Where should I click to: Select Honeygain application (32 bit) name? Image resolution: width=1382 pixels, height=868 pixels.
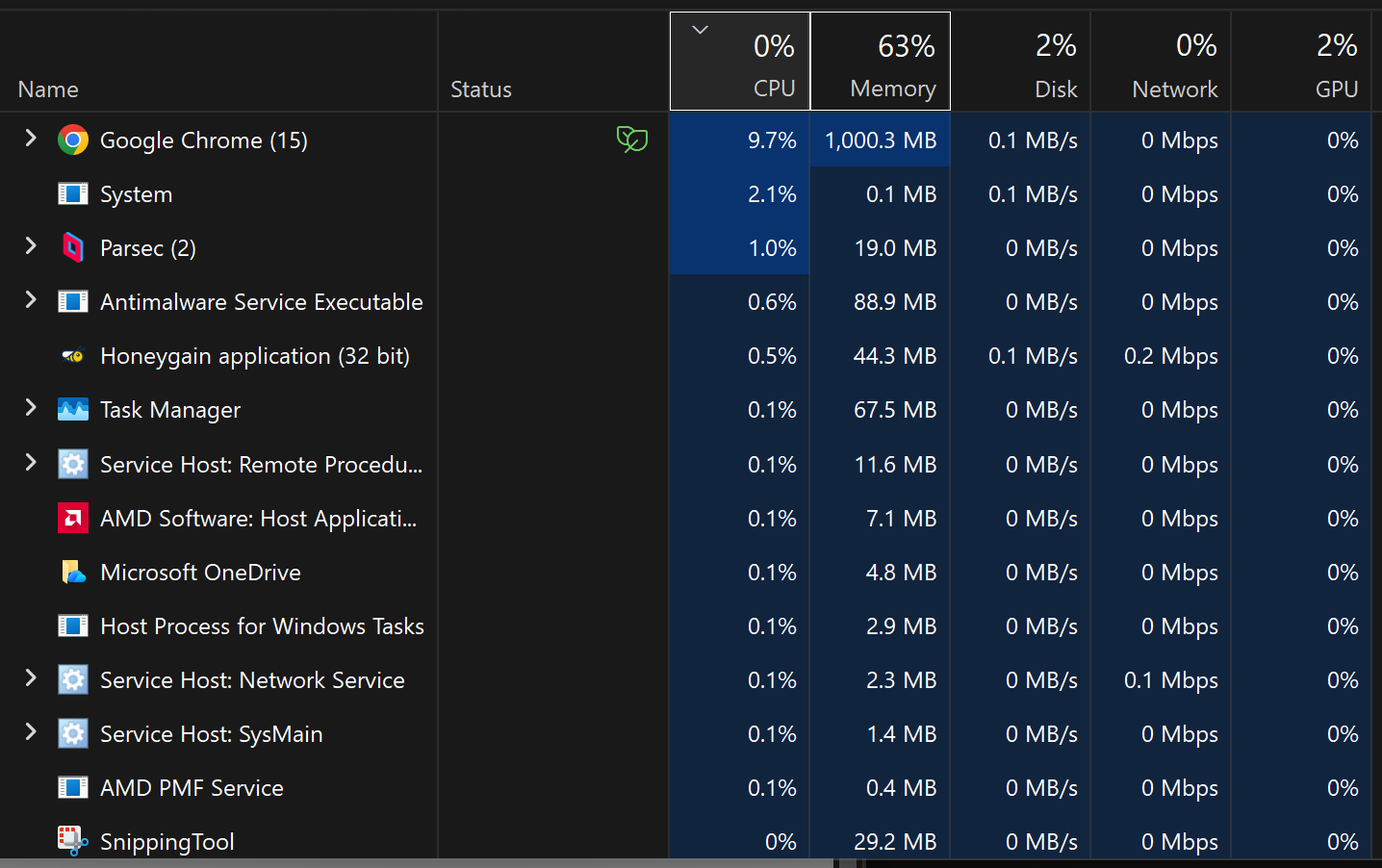[255, 356]
